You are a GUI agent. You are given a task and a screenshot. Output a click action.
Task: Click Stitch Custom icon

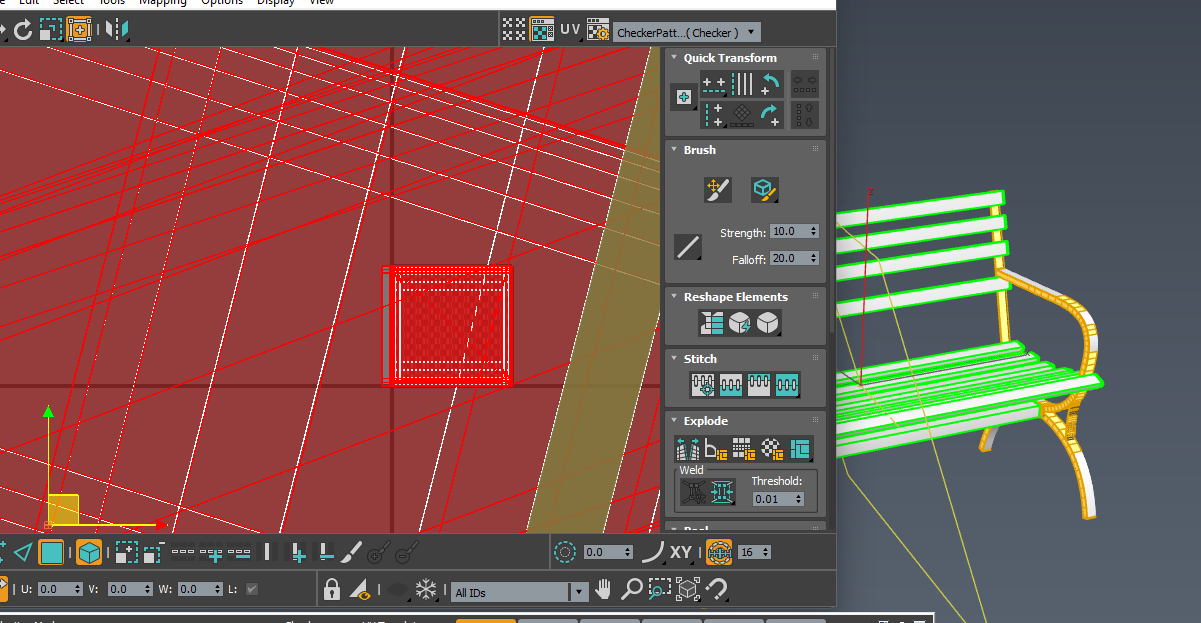point(787,385)
